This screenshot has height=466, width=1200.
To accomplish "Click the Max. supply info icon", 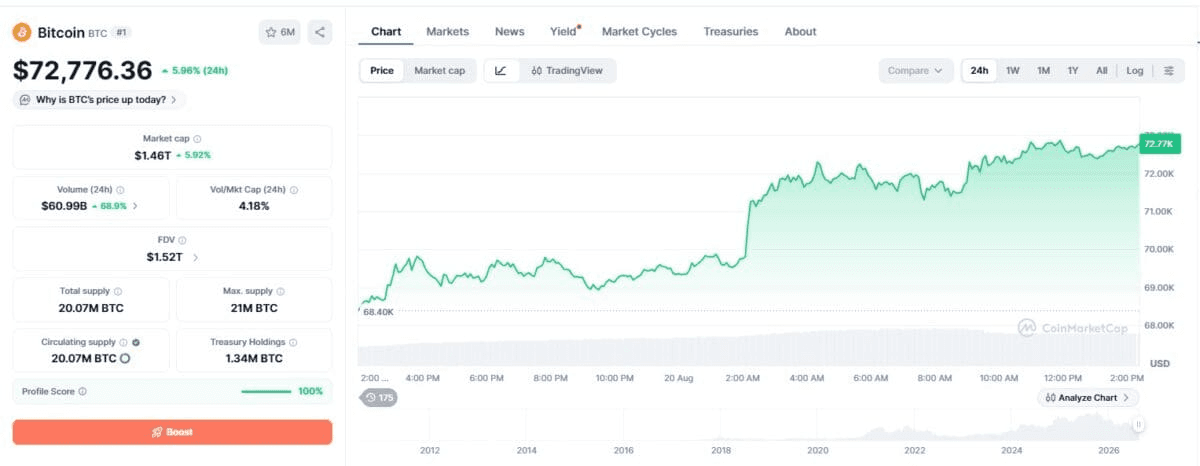I will point(281,291).
